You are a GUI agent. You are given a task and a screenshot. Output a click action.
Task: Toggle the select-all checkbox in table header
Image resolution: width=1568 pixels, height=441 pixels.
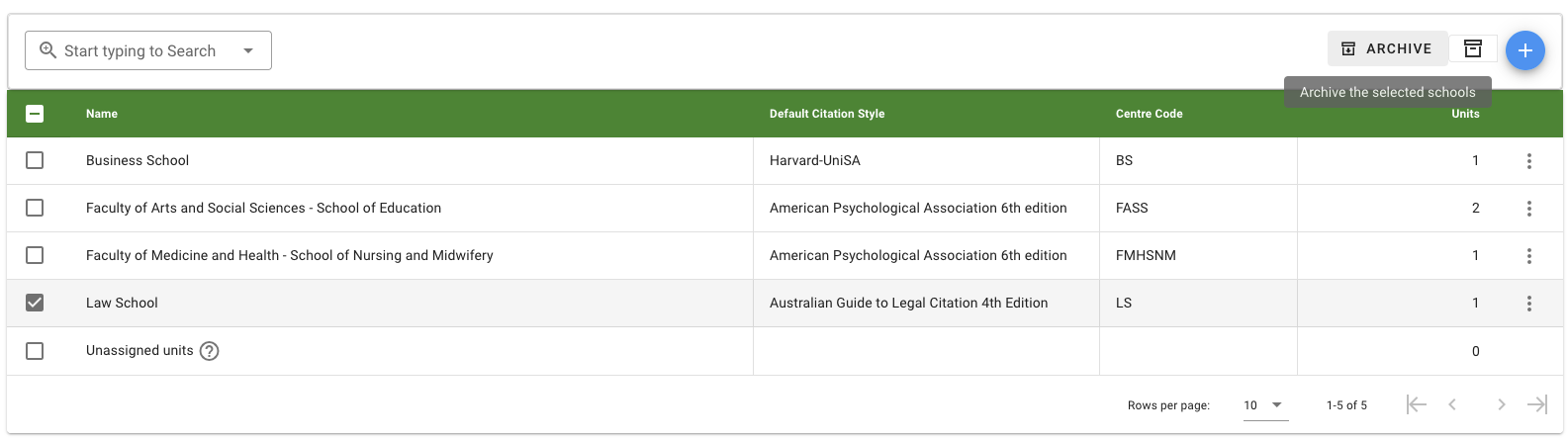(35, 114)
